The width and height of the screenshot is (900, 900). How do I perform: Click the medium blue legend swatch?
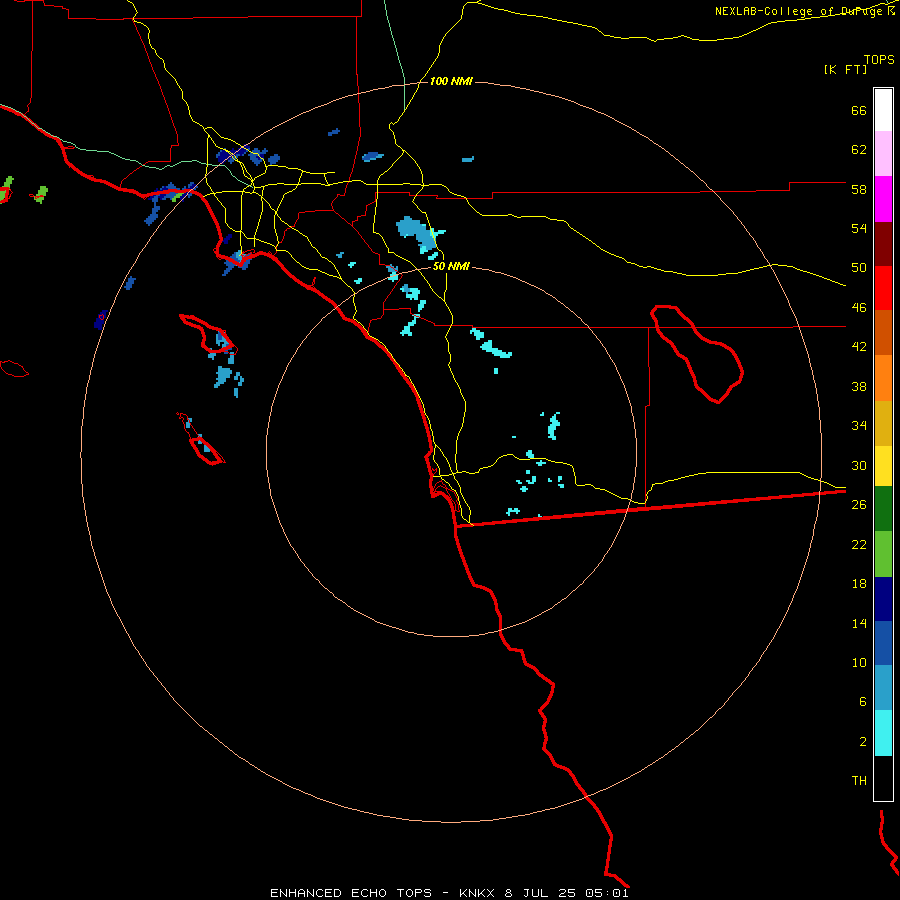883,643
